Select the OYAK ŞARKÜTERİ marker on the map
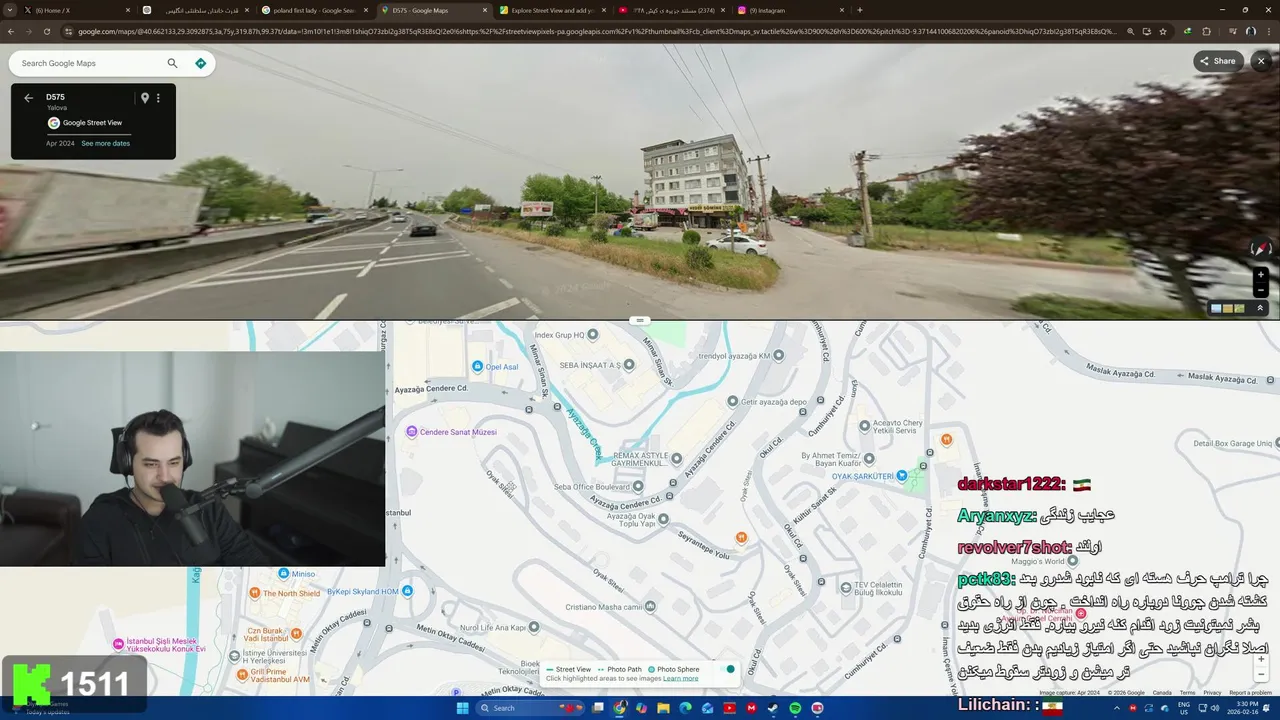 pos(902,475)
